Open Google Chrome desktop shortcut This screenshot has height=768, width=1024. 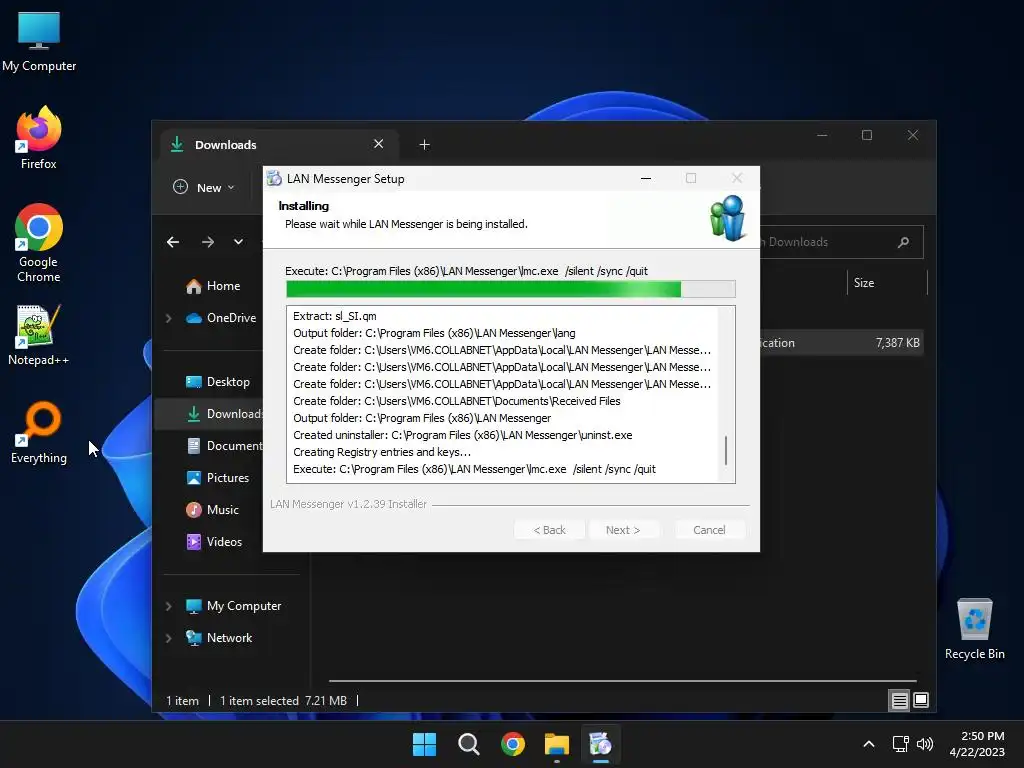[x=39, y=243]
